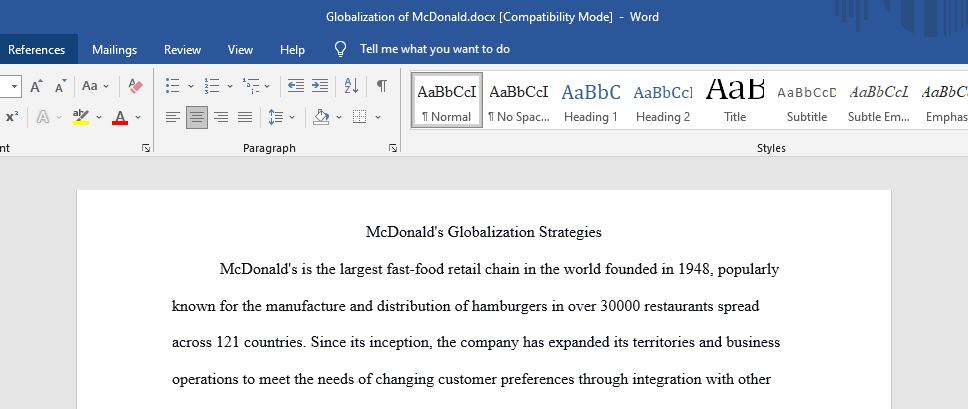The image size is (968, 409).
Task: Sort text with the A-Z icon
Action: point(351,86)
